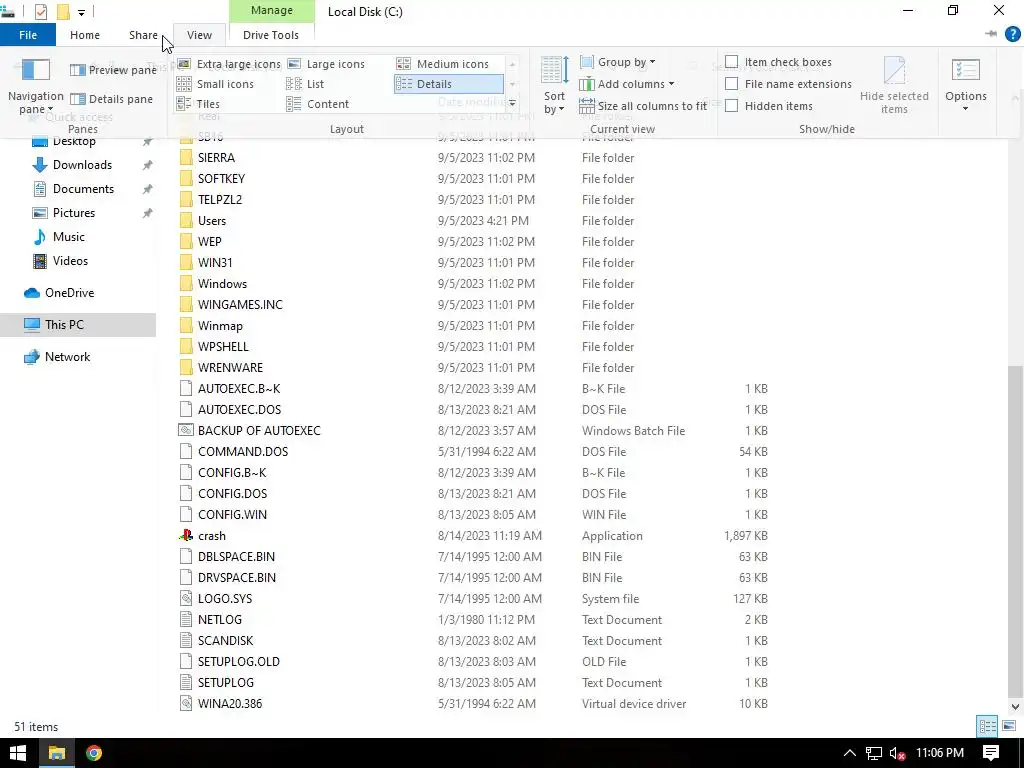
Task: Select the SETUPLOG.OLD file name
Action: coord(238,662)
